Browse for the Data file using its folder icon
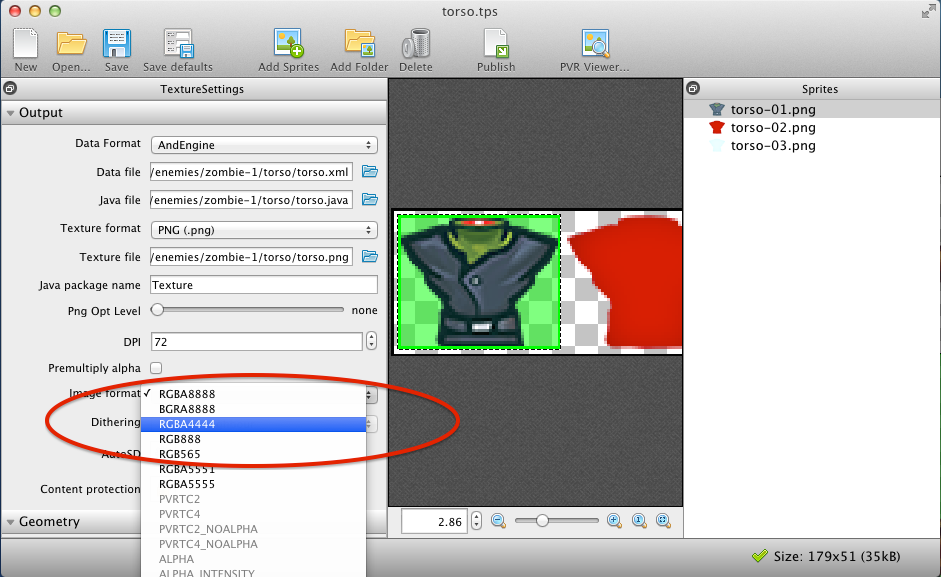The image size is (941, 577). click(x=369, y=171)
